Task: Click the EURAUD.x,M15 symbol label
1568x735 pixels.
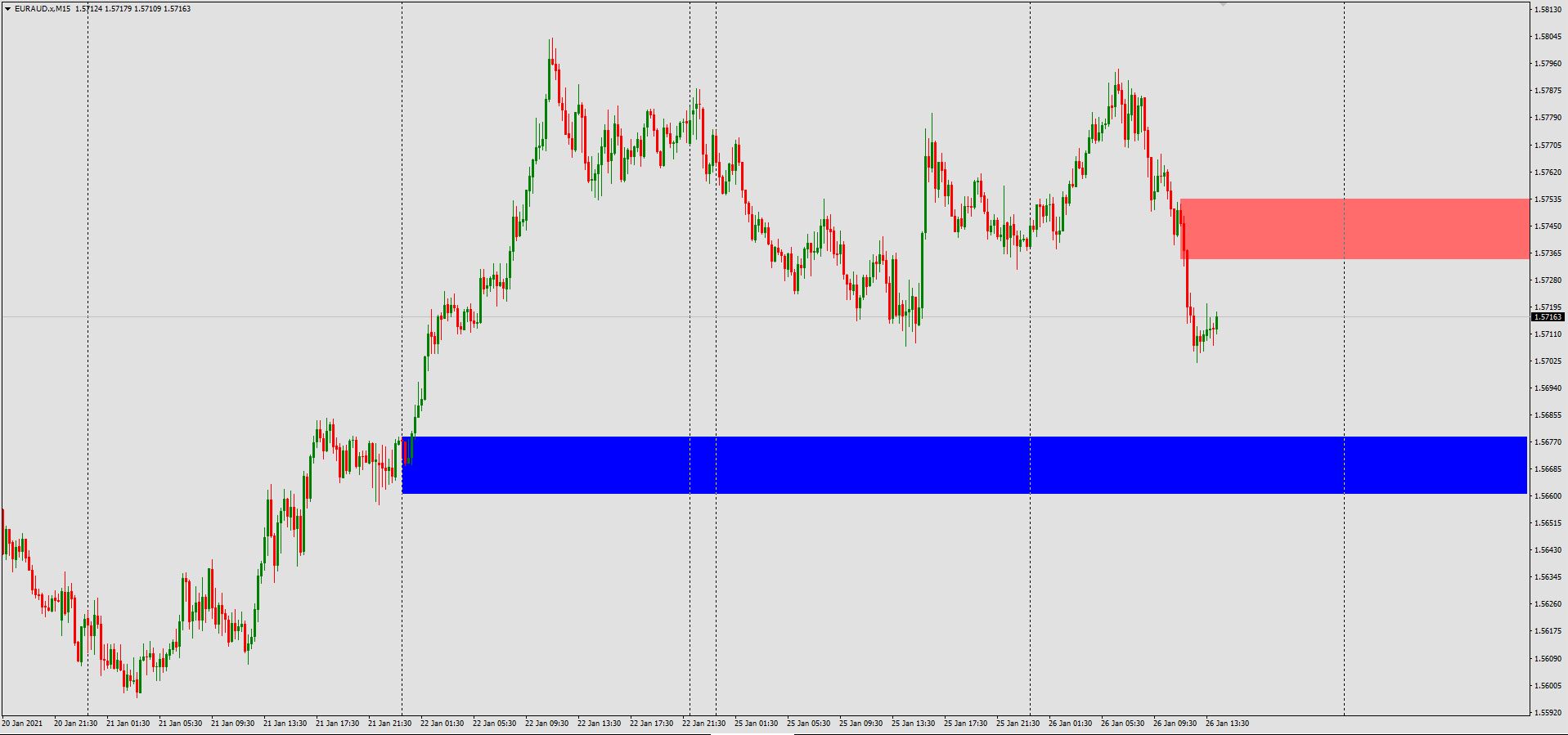Action: pyautogui.click(x=42, y=9)
